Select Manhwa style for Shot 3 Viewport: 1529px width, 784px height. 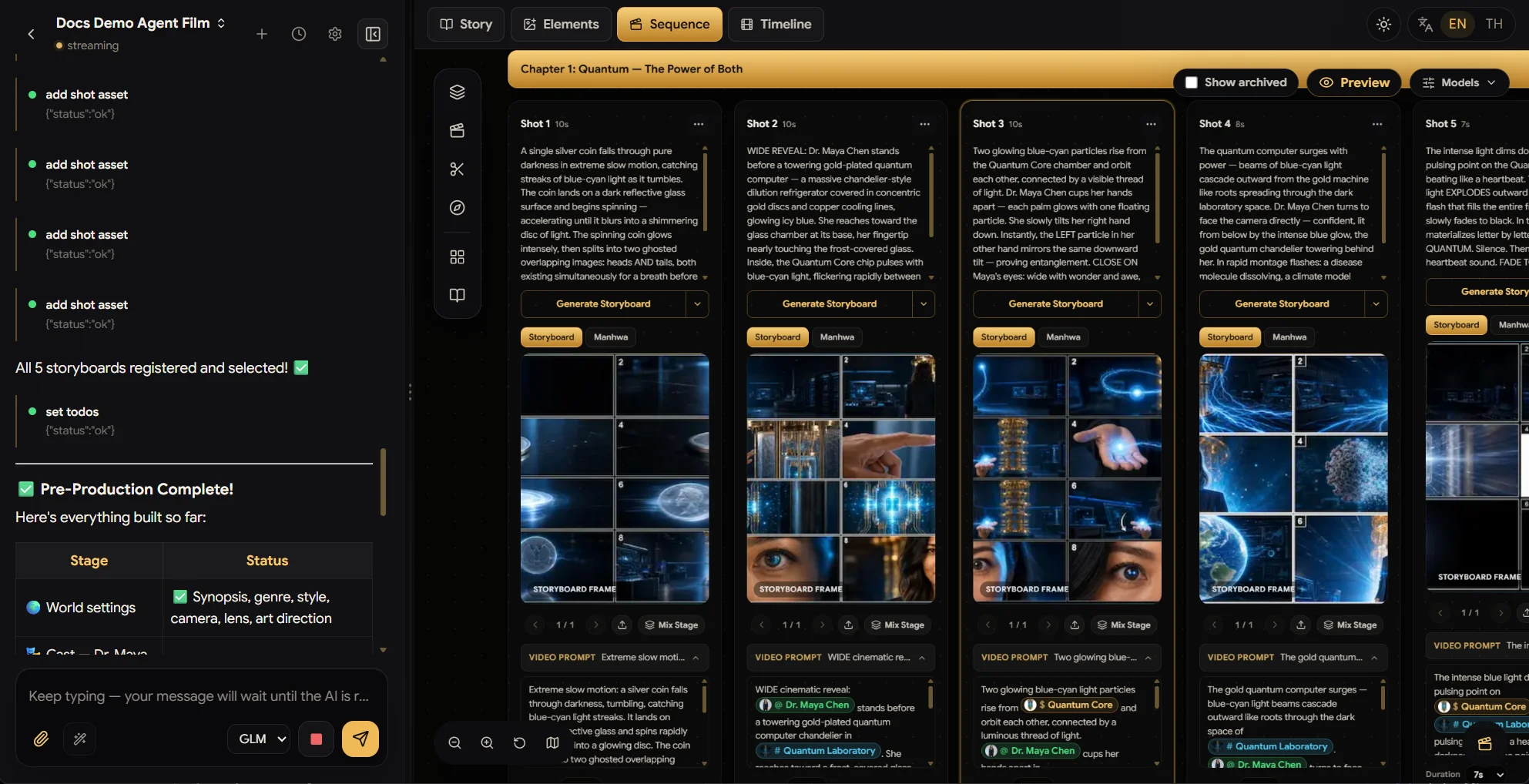[x=1063, y=337]
